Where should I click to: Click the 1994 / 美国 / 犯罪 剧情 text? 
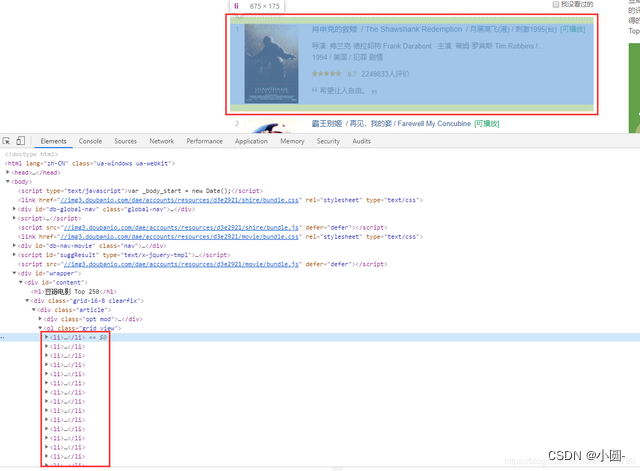pyautogui.click(x=347, y=57)
